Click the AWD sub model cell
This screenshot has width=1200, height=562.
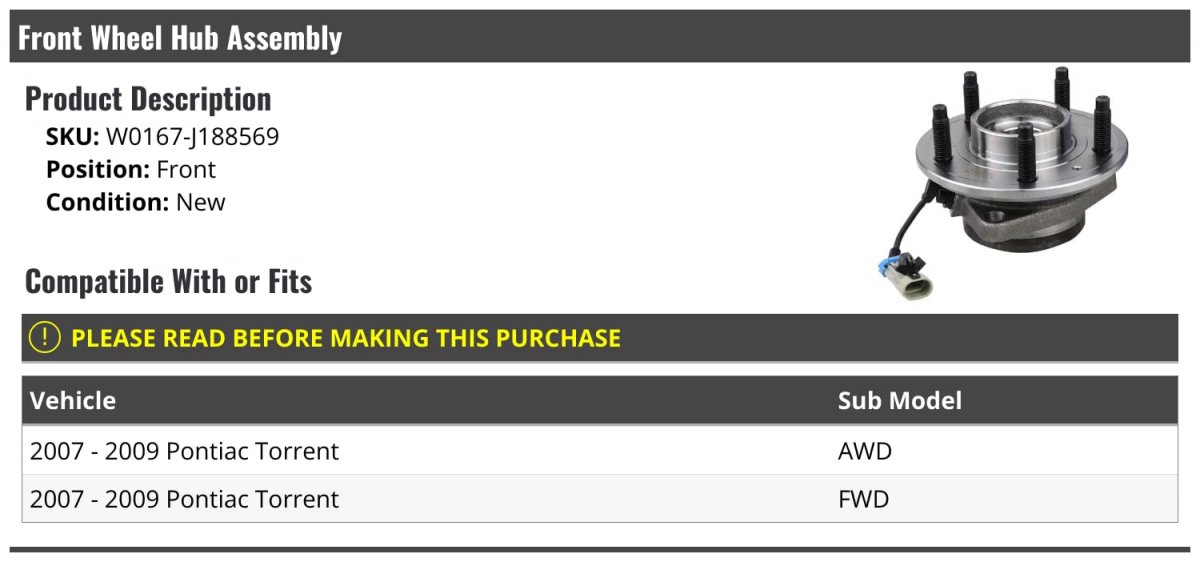pos(865,451)
